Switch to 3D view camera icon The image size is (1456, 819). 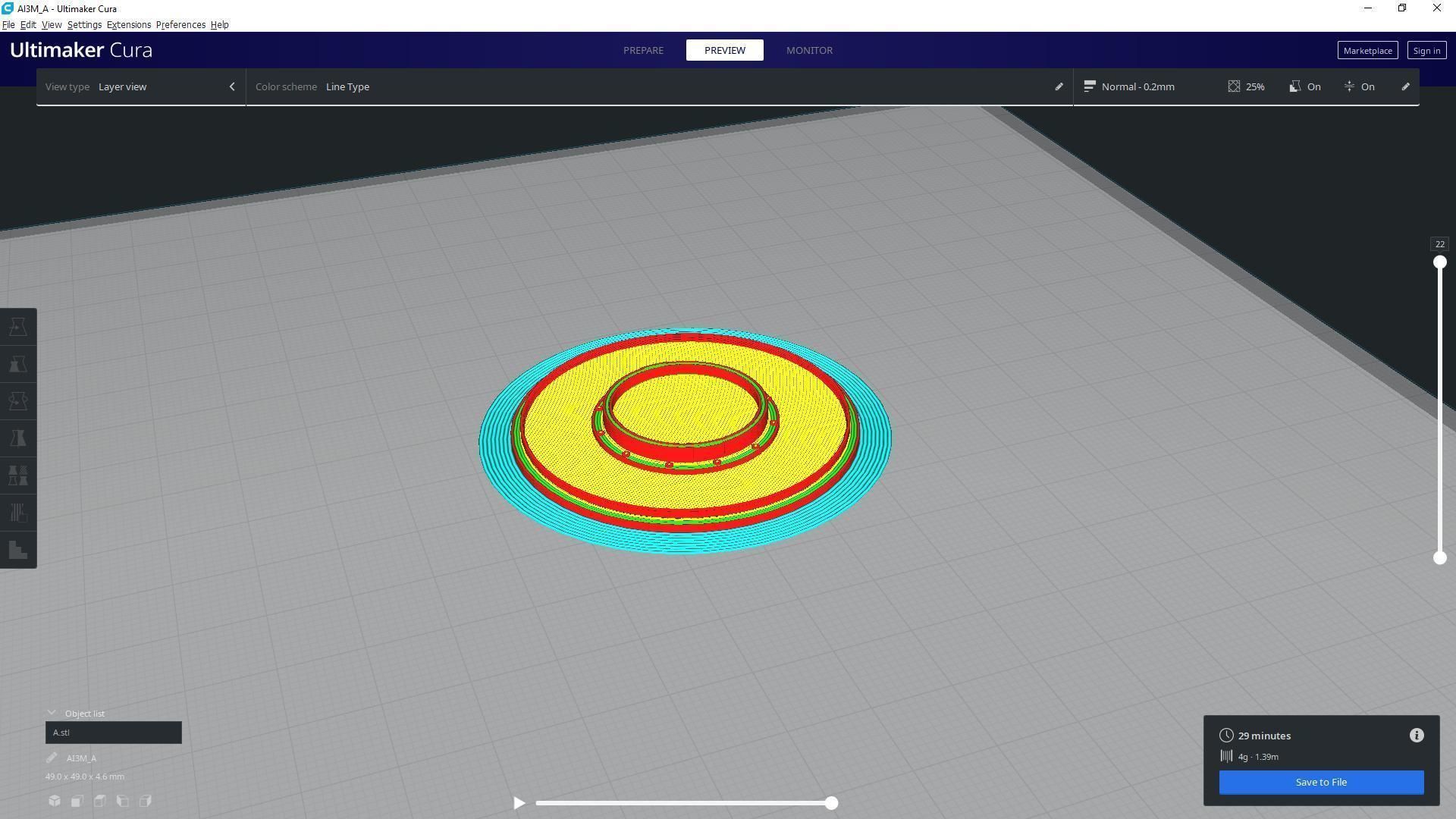(55, 801)
